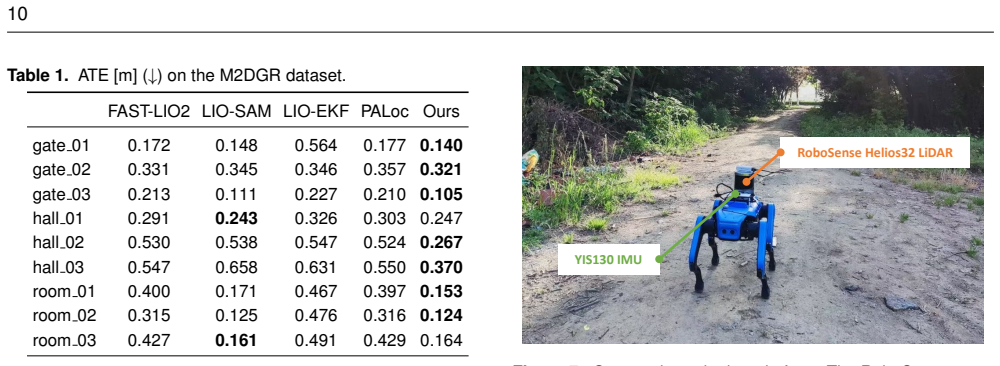Click value 0.658 in hall_03 row
Screen dimensions: 1000x366
click(237, 267)
